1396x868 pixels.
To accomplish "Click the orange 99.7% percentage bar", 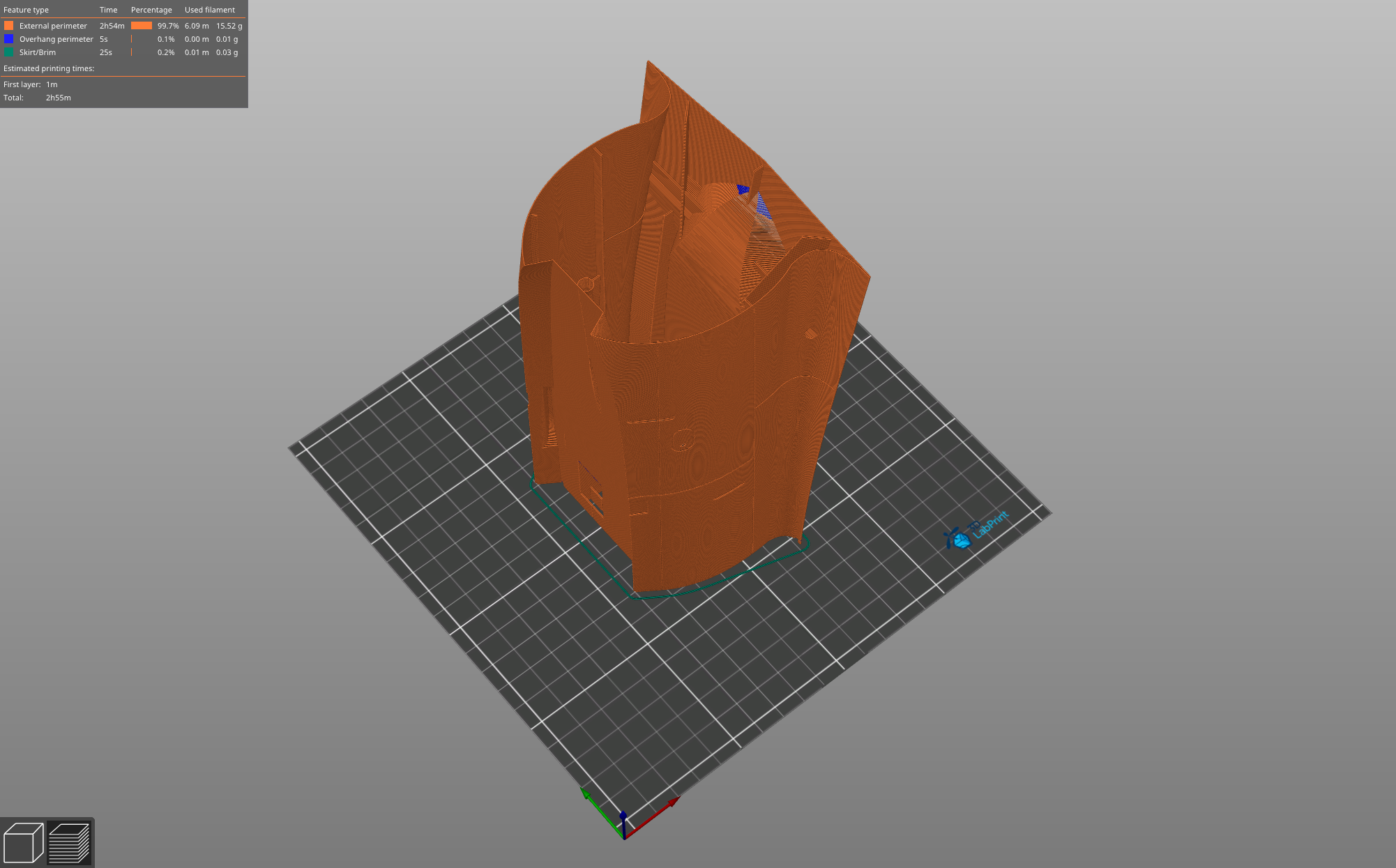I will (x=142, y=26).
